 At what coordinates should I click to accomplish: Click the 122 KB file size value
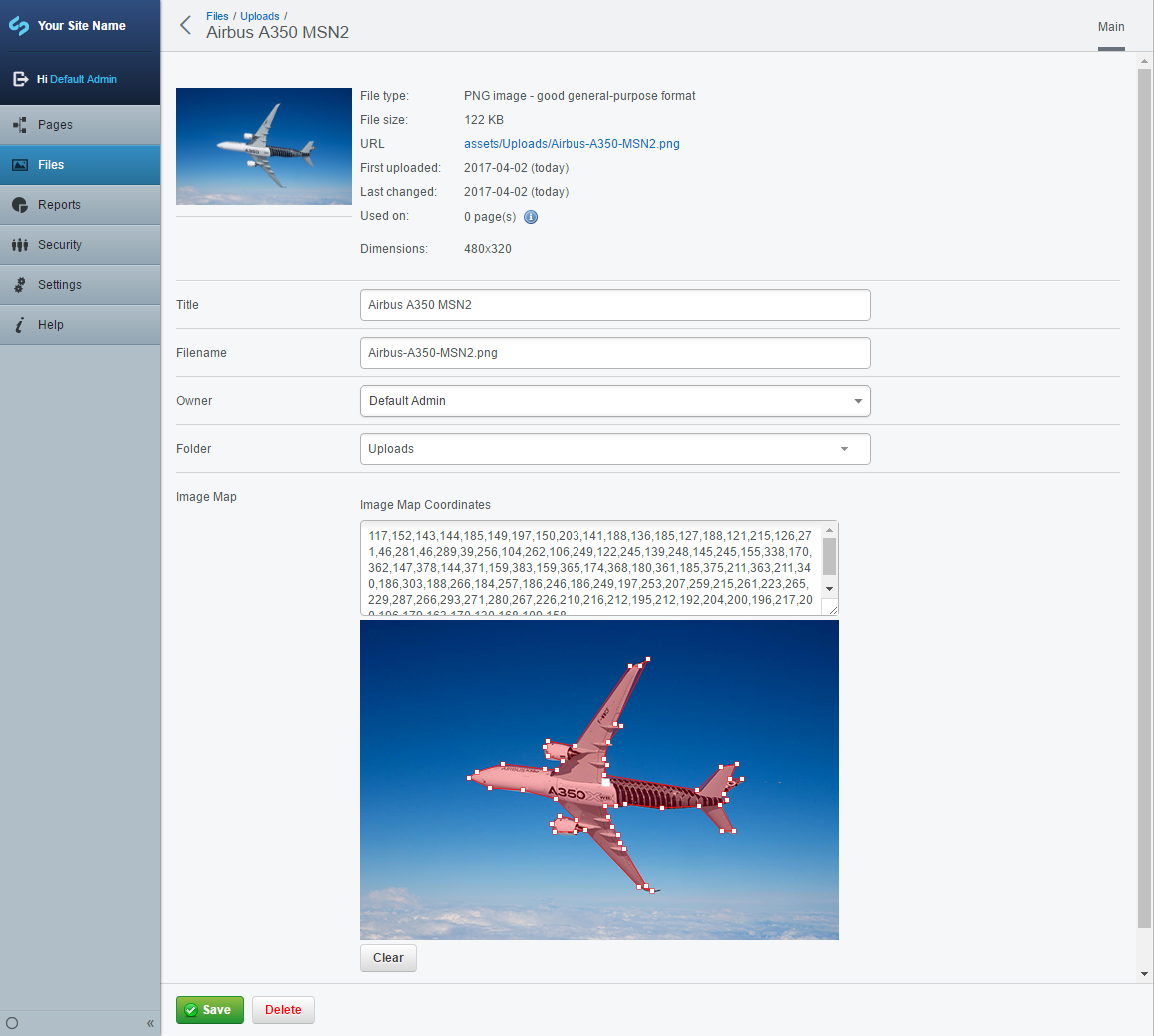(x=484, y=120)
